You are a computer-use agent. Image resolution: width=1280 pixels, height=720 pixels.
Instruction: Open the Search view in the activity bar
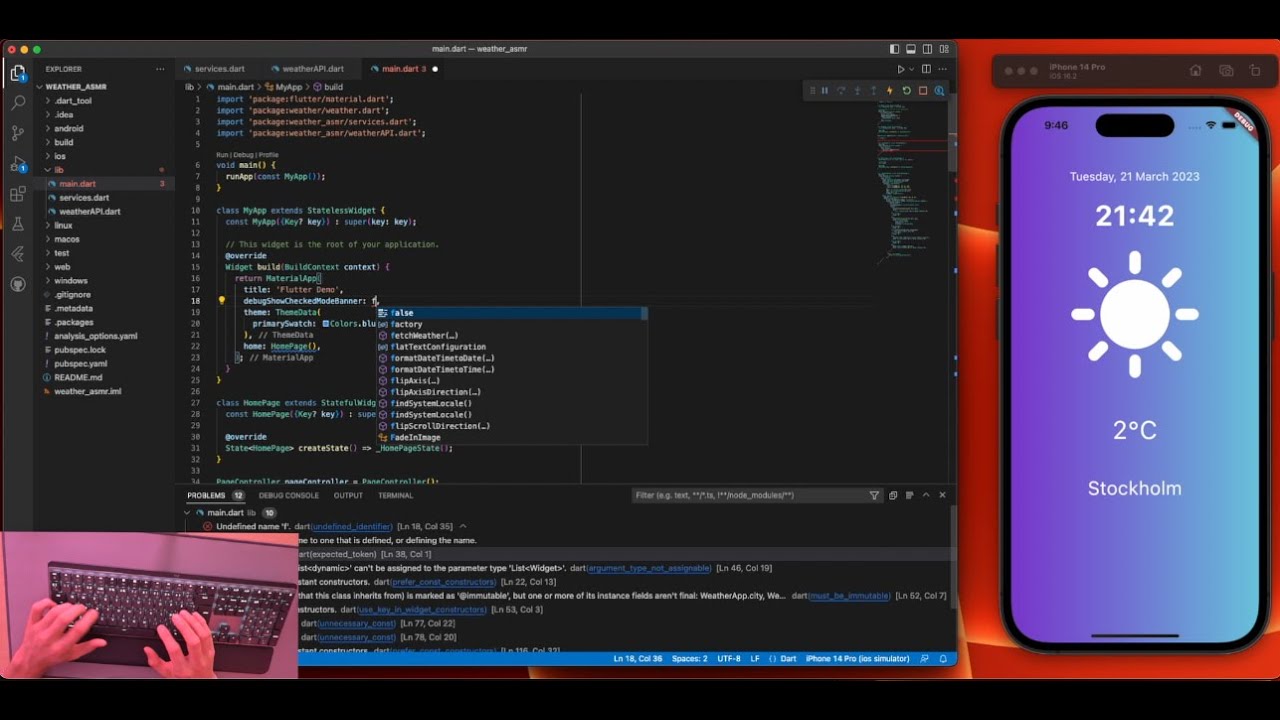coord(18,102)
